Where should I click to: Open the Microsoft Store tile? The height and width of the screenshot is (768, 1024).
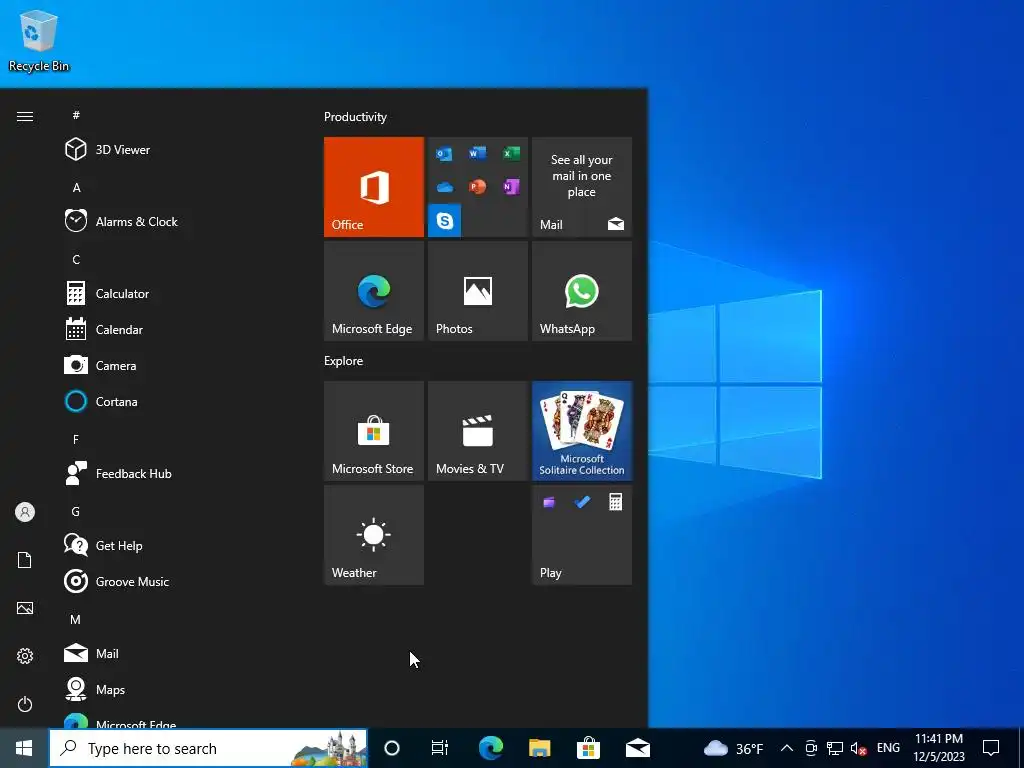click(x=374, y=431)
